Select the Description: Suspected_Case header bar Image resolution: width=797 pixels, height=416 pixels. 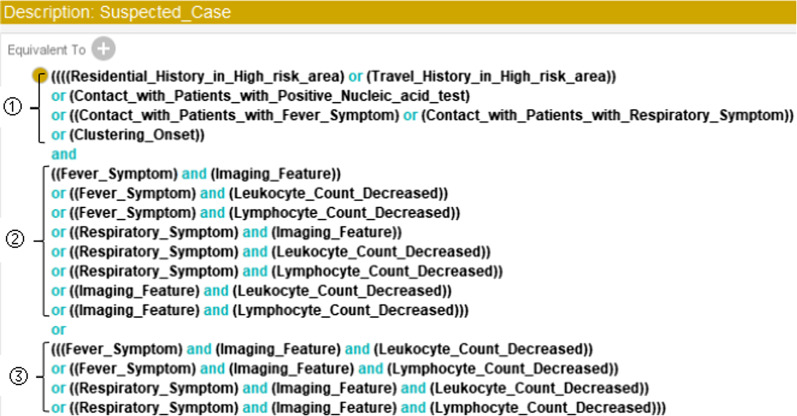[x=398, y=12]
